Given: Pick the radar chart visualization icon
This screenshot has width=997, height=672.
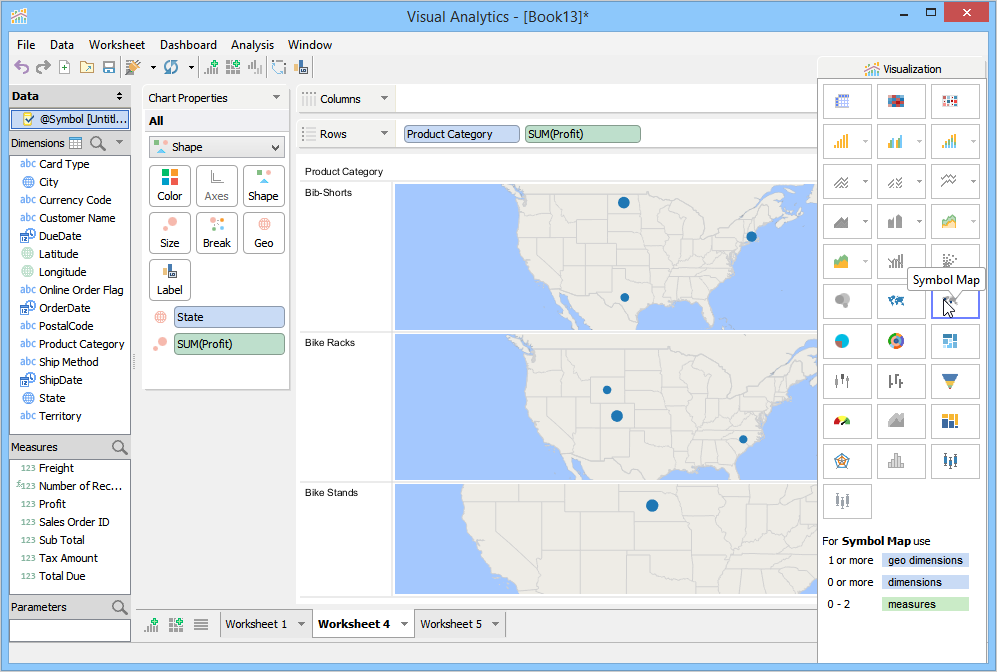Looking at the screenshot, I should click(x=841, y=461).
